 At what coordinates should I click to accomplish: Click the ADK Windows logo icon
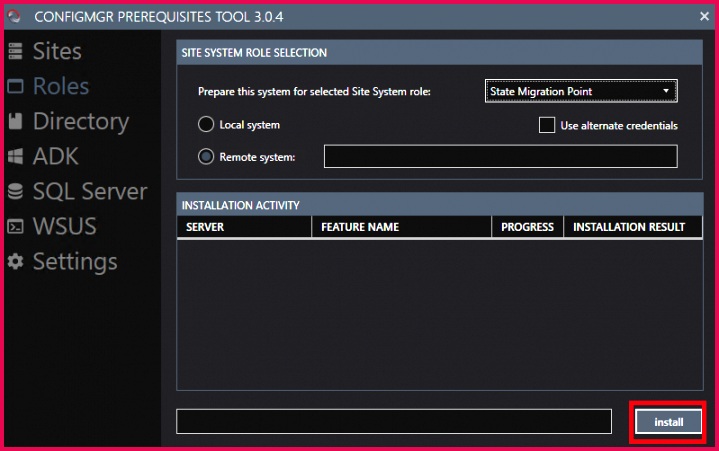point(15,156)
